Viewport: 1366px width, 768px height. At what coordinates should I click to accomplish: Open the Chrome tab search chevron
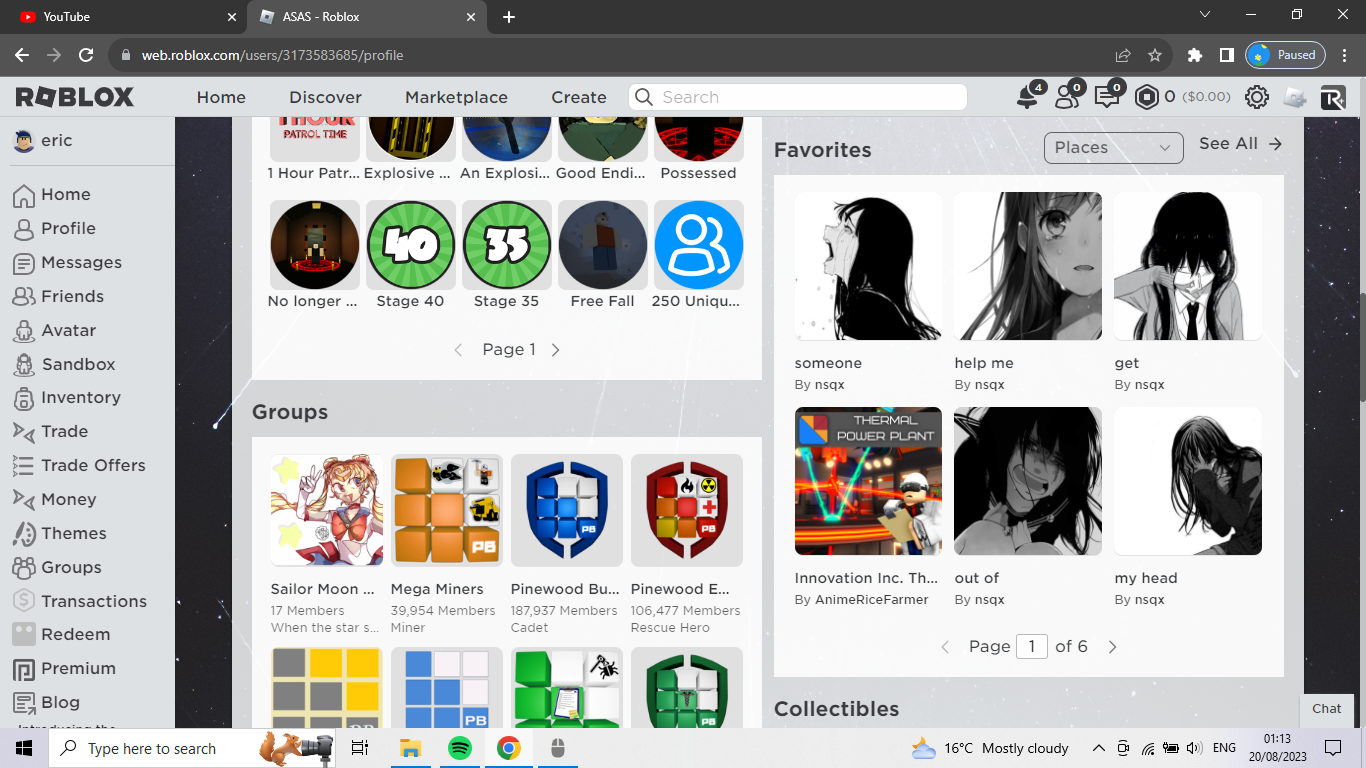coord(1205,15)
